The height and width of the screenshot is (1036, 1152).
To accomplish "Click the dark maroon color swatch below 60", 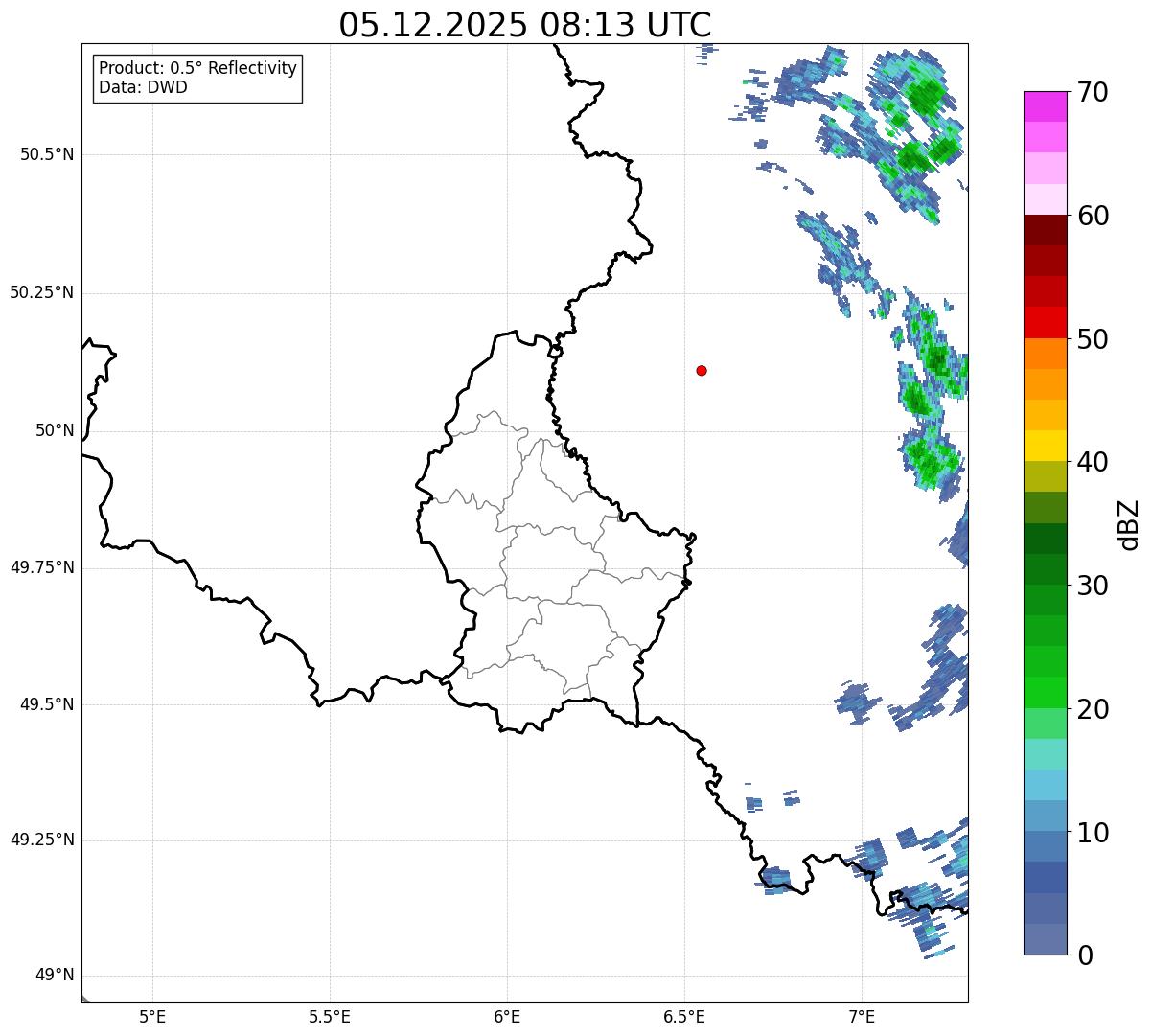I will pos(1047,230).
